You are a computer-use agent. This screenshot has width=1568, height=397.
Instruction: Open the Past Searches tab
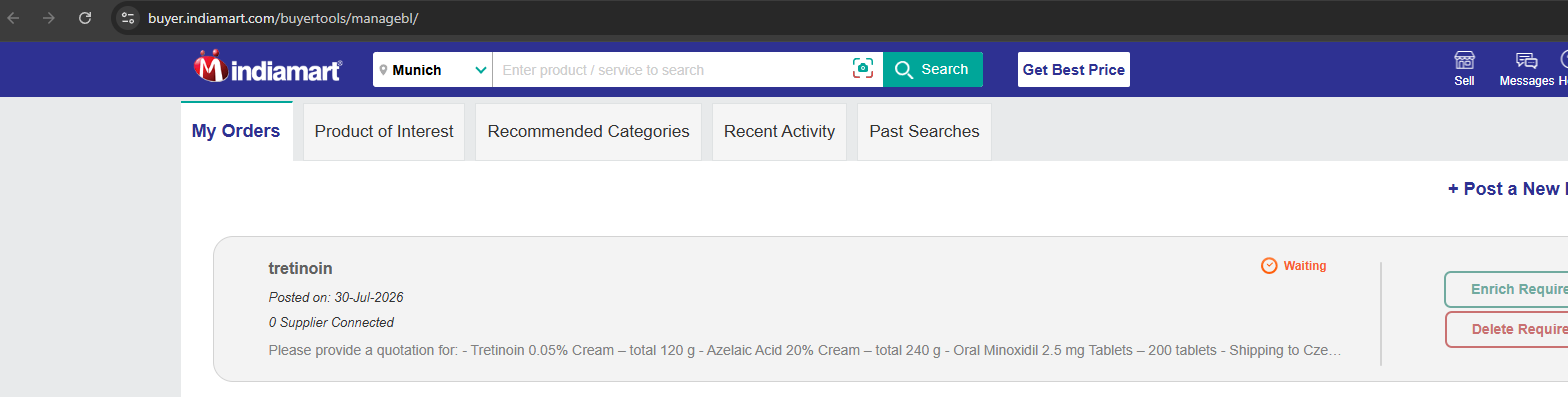(924, 132)
